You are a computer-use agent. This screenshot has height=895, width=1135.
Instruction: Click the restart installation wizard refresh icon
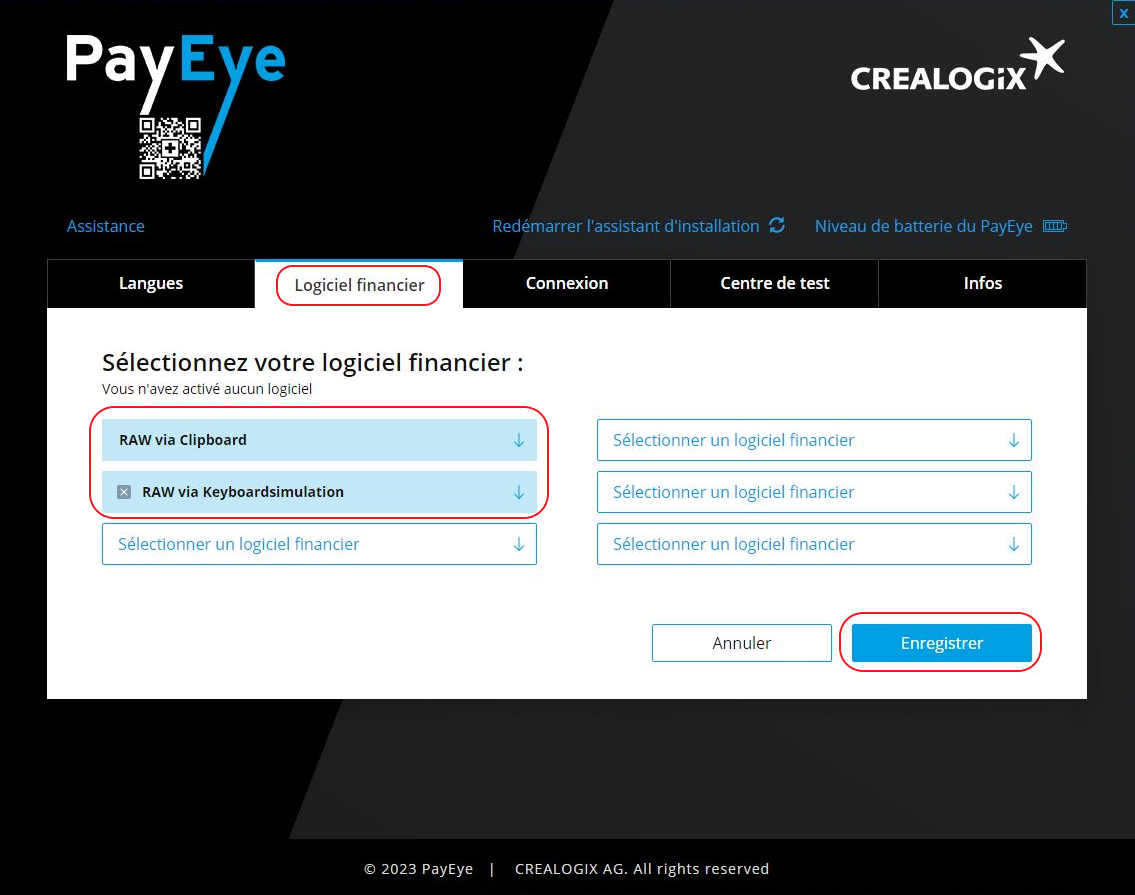777,225
